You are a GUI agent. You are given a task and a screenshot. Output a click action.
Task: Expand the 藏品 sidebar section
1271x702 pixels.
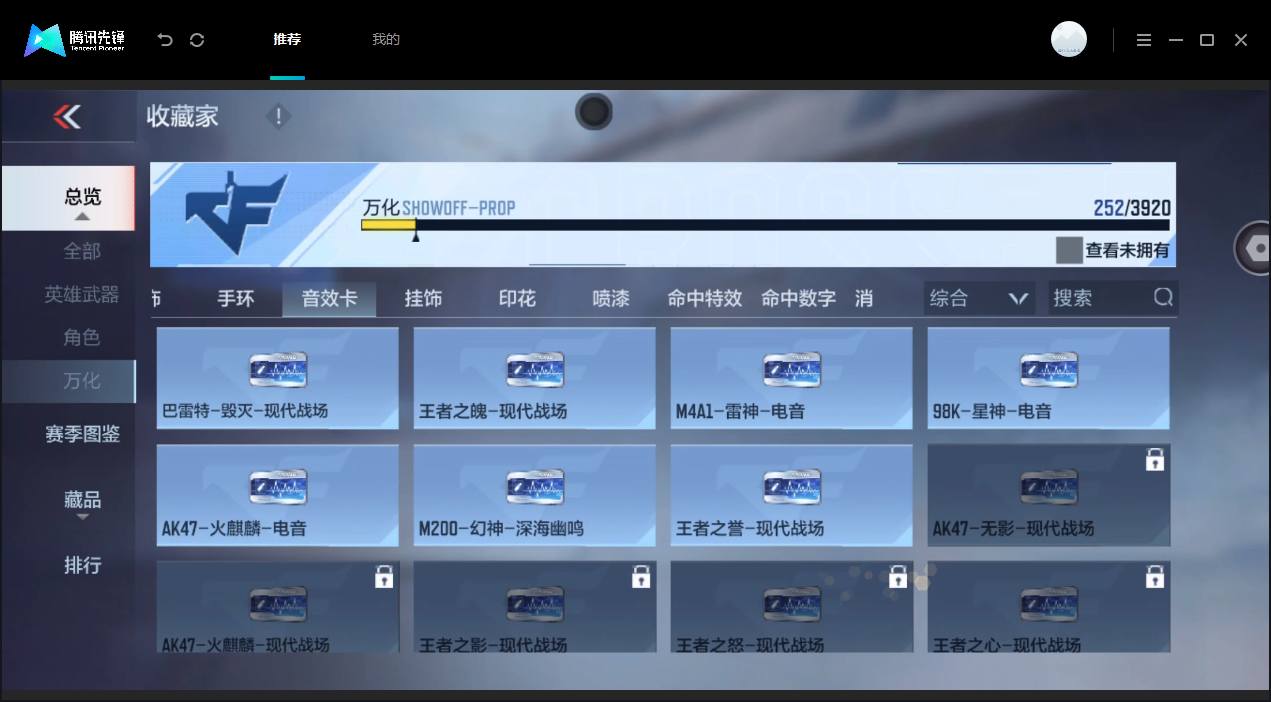(82, 502)
